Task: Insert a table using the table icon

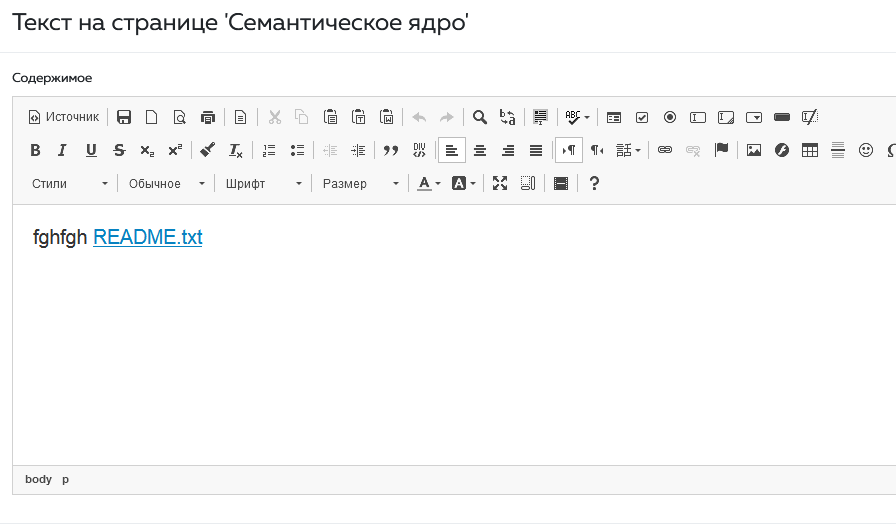Action: 810,150
